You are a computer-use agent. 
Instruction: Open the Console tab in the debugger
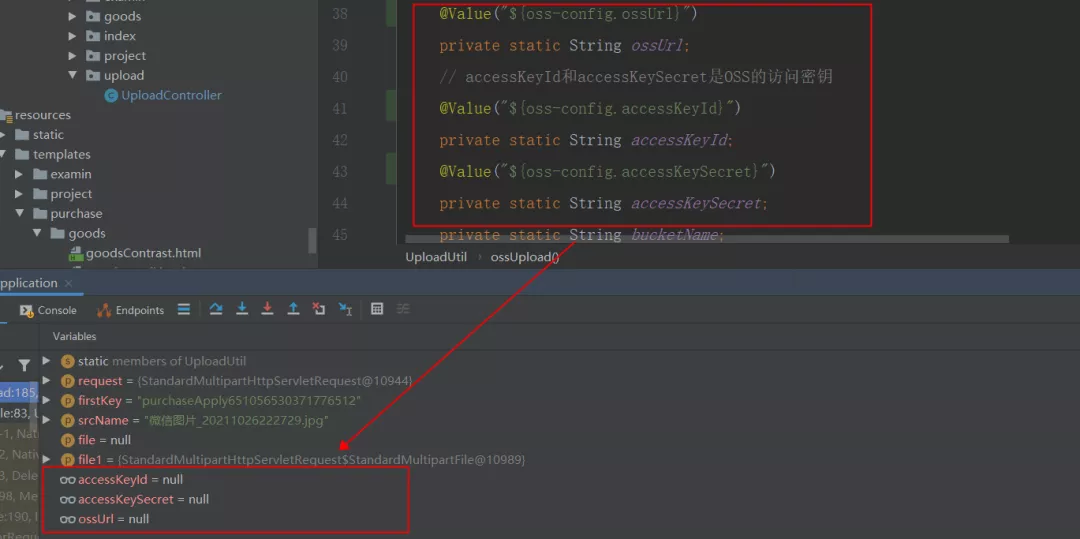pos(48,310)
